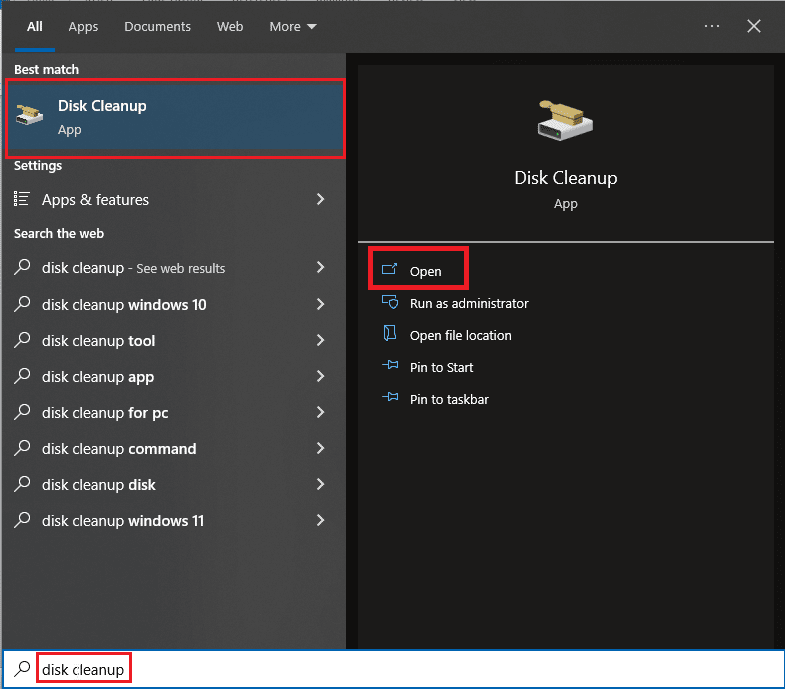Select Pin to taskbar
The image size is (785, 689).
click(449, 400)
